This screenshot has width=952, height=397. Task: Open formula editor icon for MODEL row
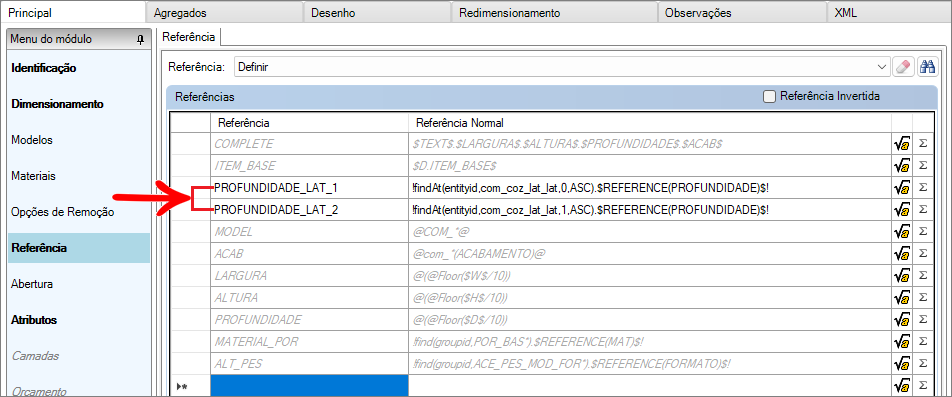pos(902,232)
